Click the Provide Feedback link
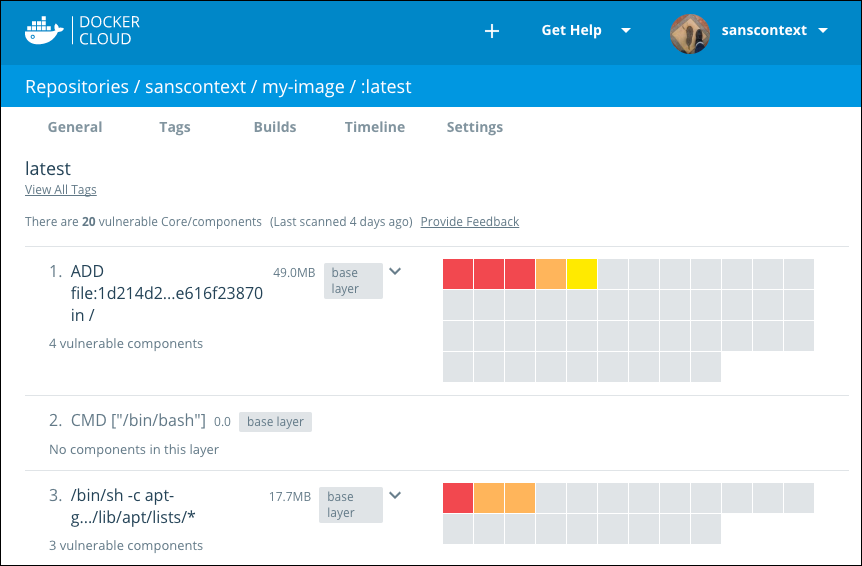862x566 pixels. coord(469,222)
